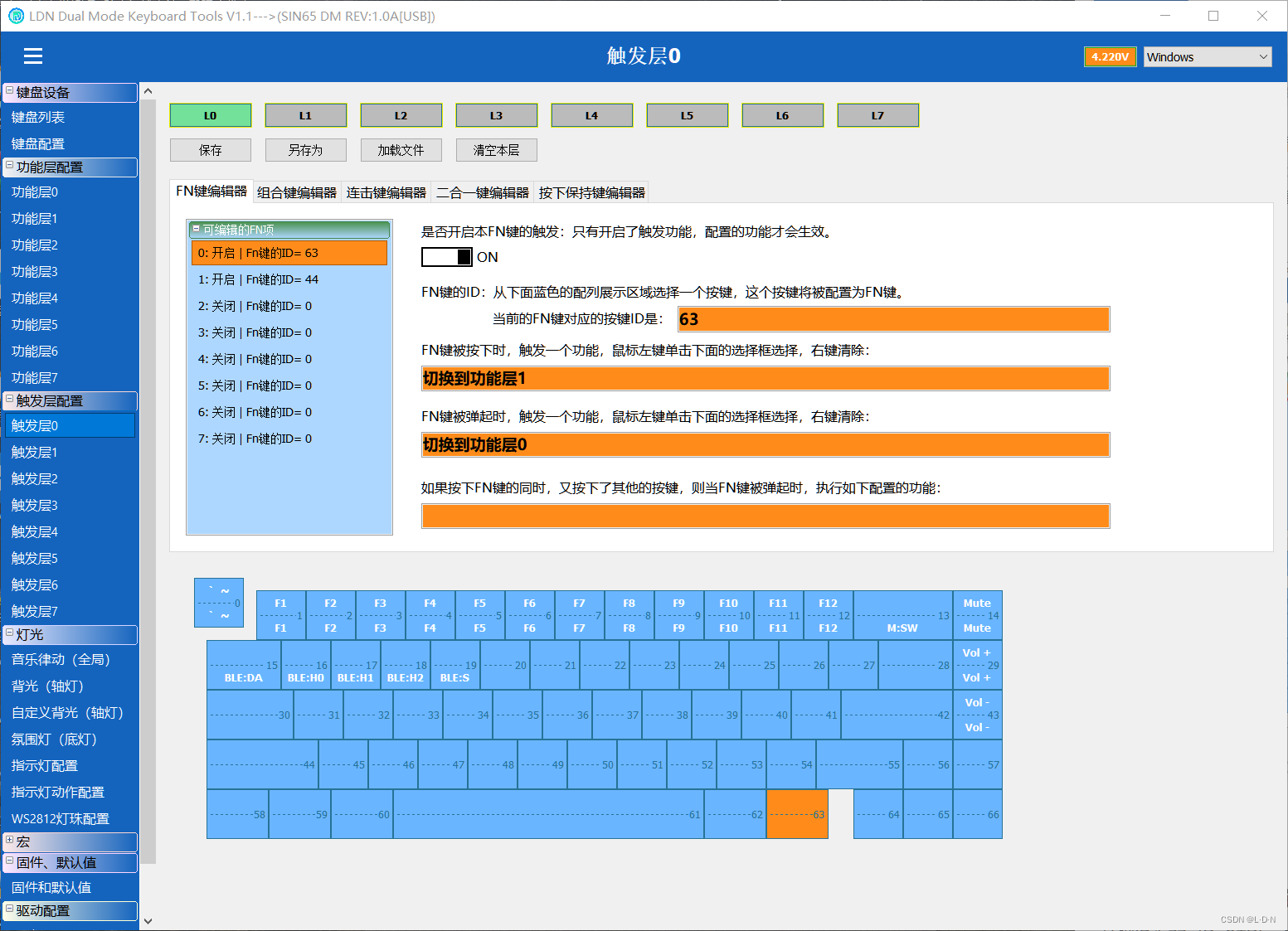Image resolution: width=1288 pixels, height=931 pixels.
Task: Click the FN key ID field showing 63
Action: coord(894,319)
